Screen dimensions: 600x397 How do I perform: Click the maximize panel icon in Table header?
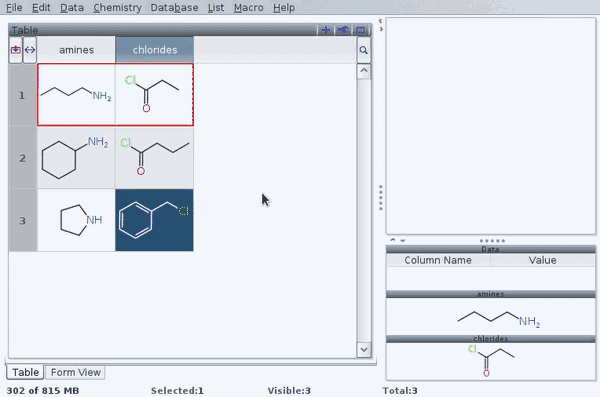point(360,30)
